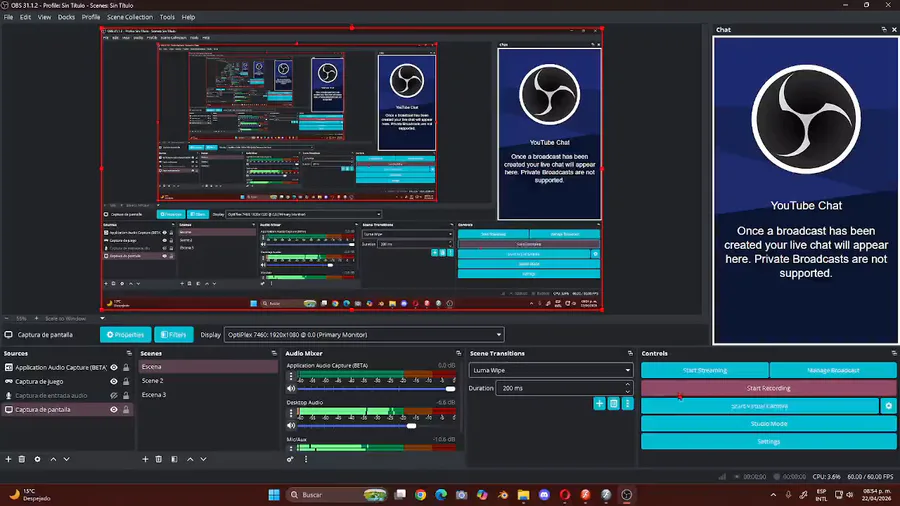The width and height of the screenshot is (900, 506).
Task: Click the Manage Broadcast button
Action: 833,370
